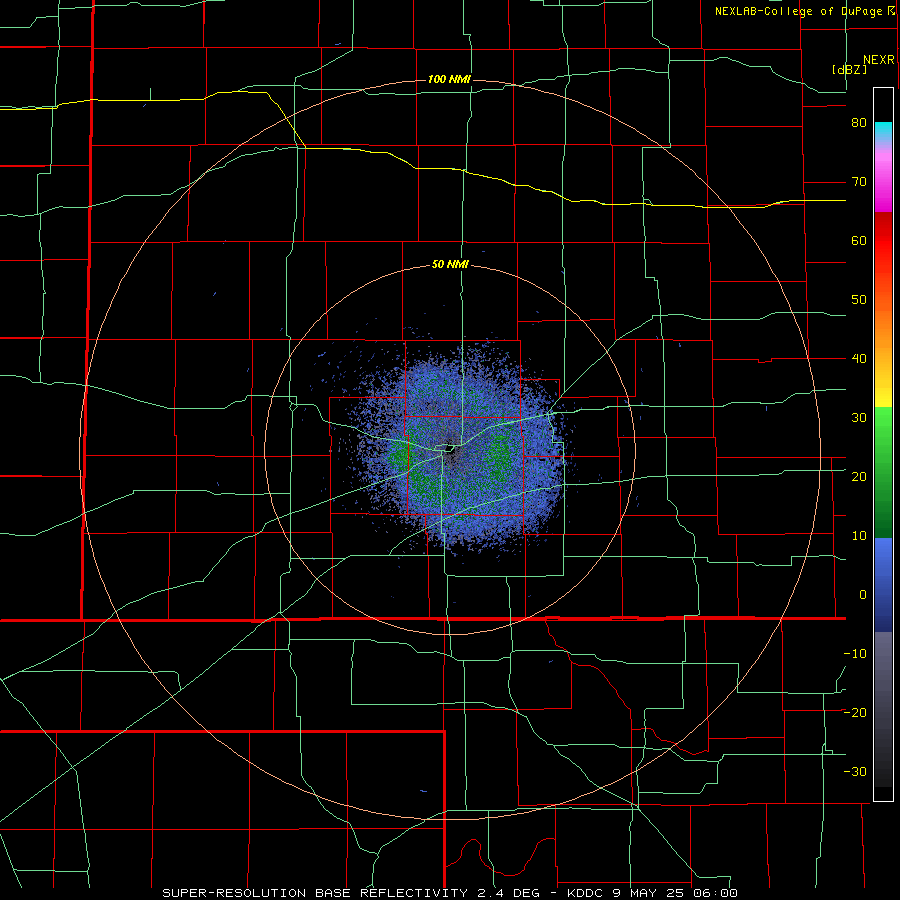Click the dBZ unit label
Image resolution: width=900 pixels, height=900 pixels.
[x=849, y=69]
